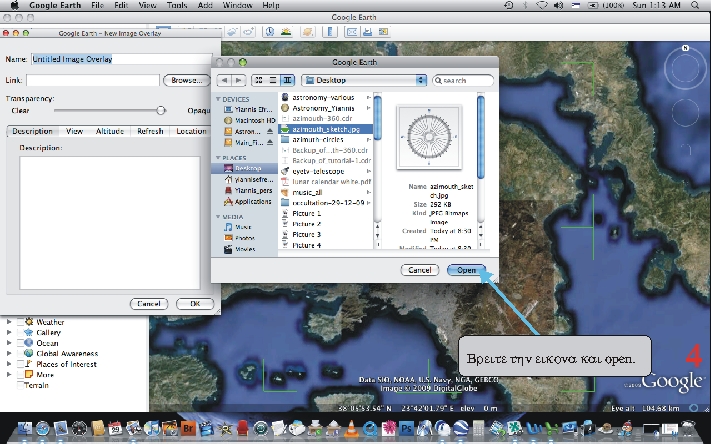Open the historical imagery clock icon

pos(270,32)
